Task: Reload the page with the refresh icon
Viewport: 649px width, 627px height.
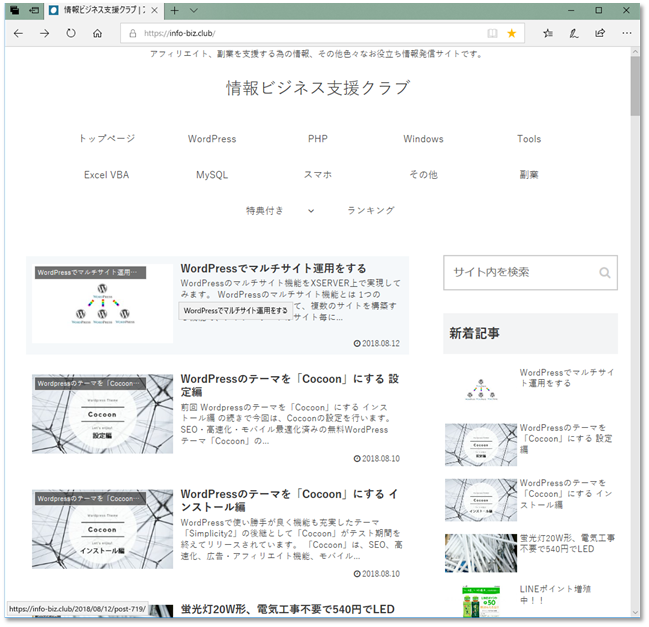Action: click(71, 34)
